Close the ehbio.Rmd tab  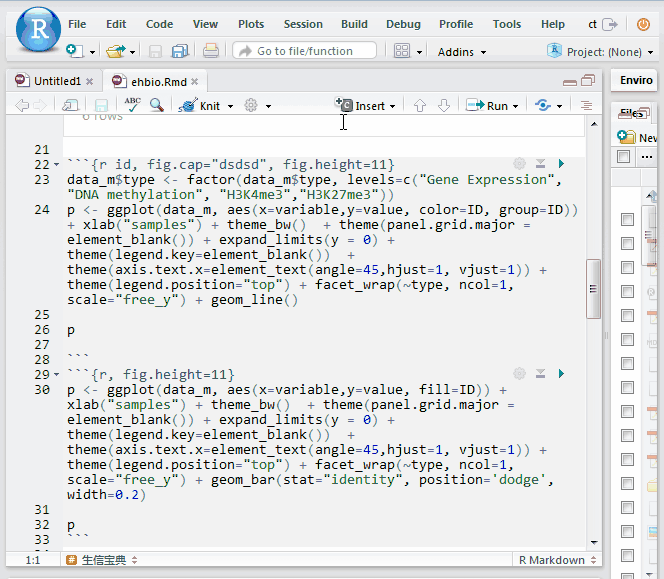(x=194, y=81)
